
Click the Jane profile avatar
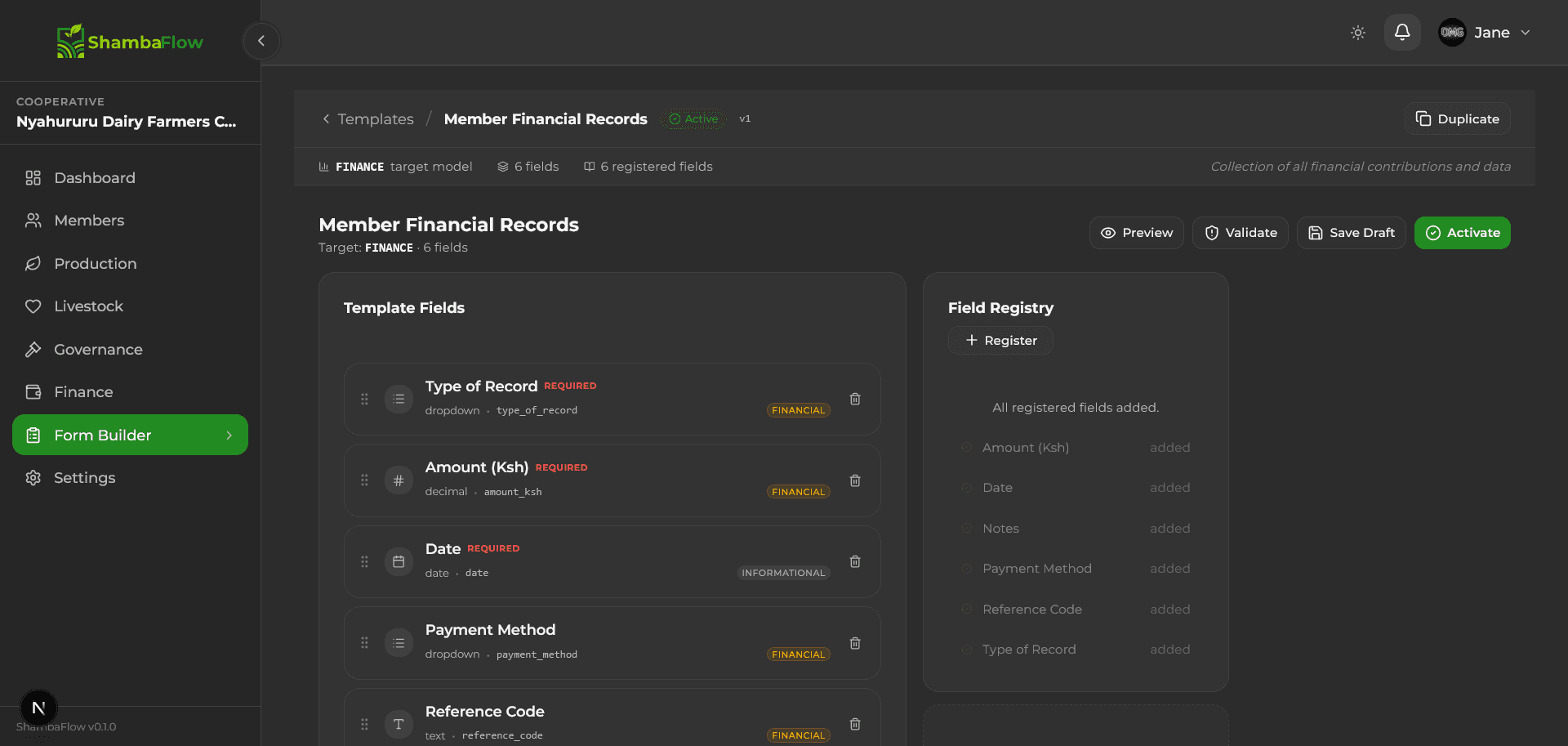1452,33
